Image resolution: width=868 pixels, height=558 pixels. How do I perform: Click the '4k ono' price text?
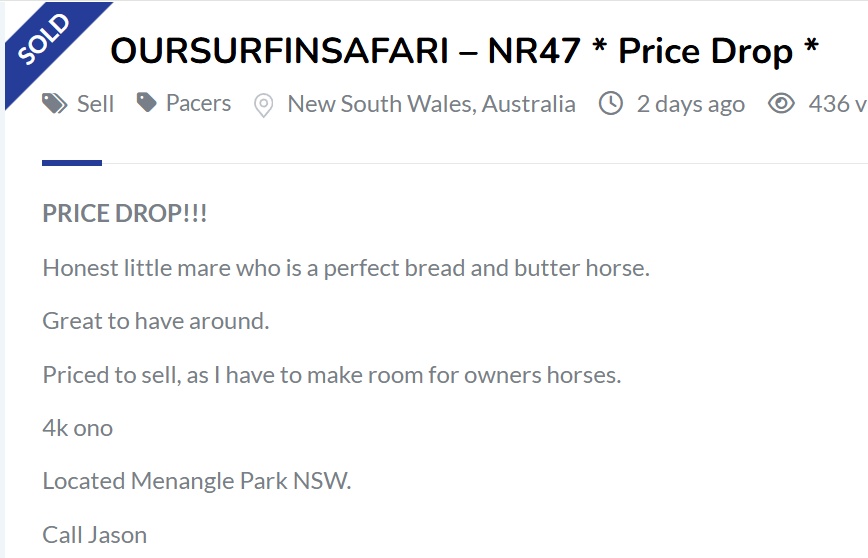point(78,428)
